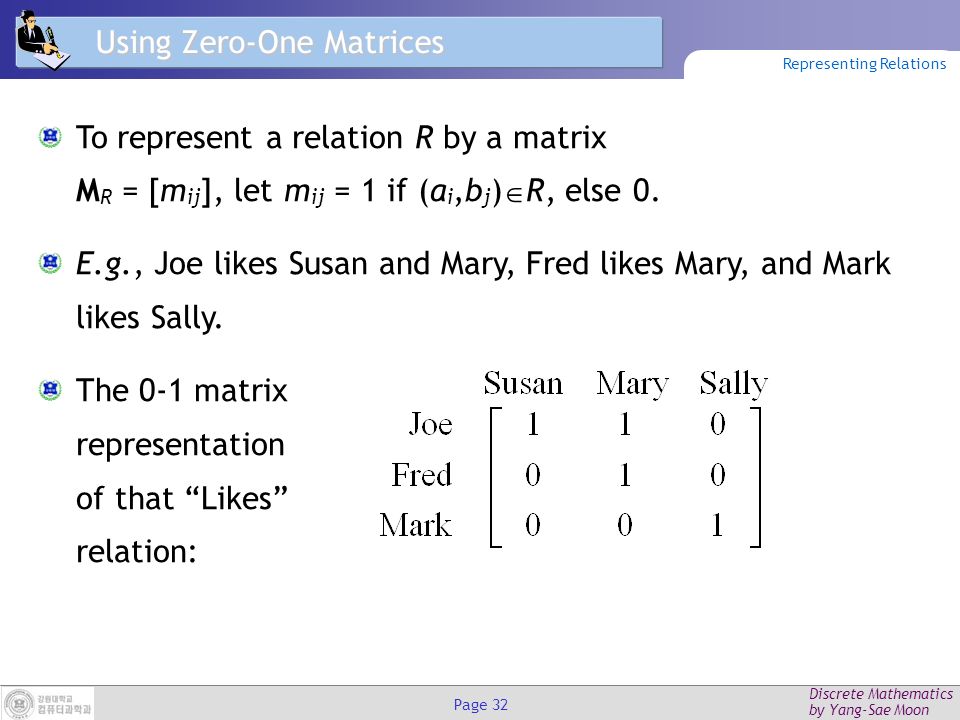Click the Korean department name in footer
960x720 pixels.
pyautogui.click(x=64, y=710)
